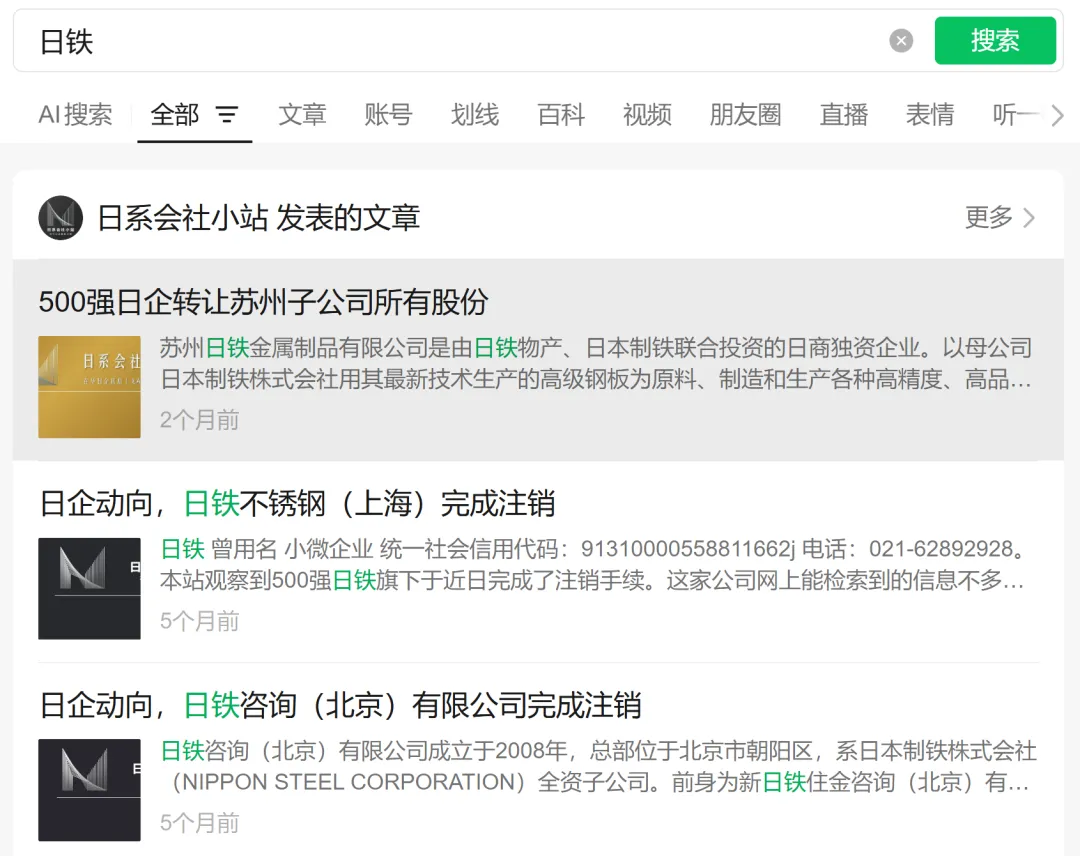Select the 2个月前 timestamp

[x=199, y=420]
